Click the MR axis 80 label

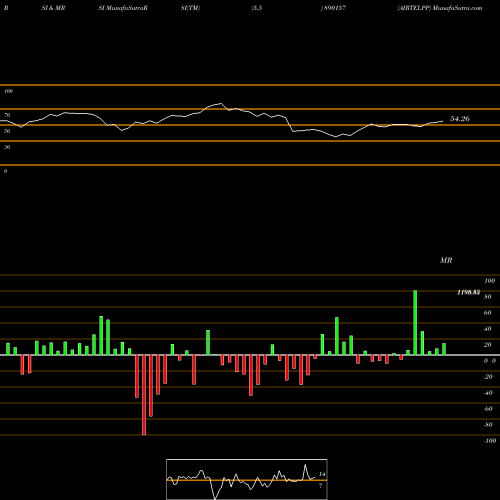coord(488,297)
